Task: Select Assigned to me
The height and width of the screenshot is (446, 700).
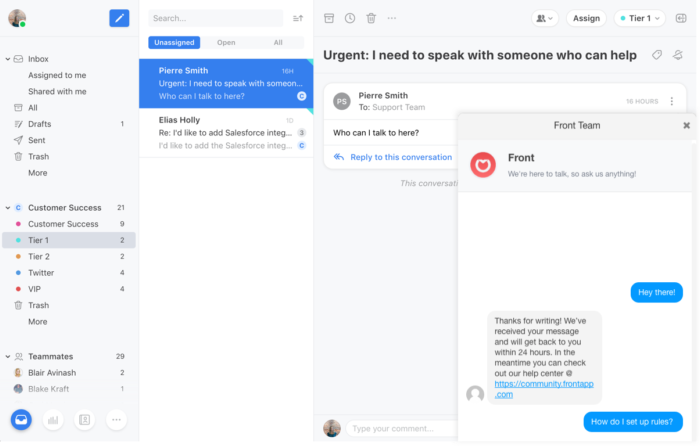Action: click(57, 75)
